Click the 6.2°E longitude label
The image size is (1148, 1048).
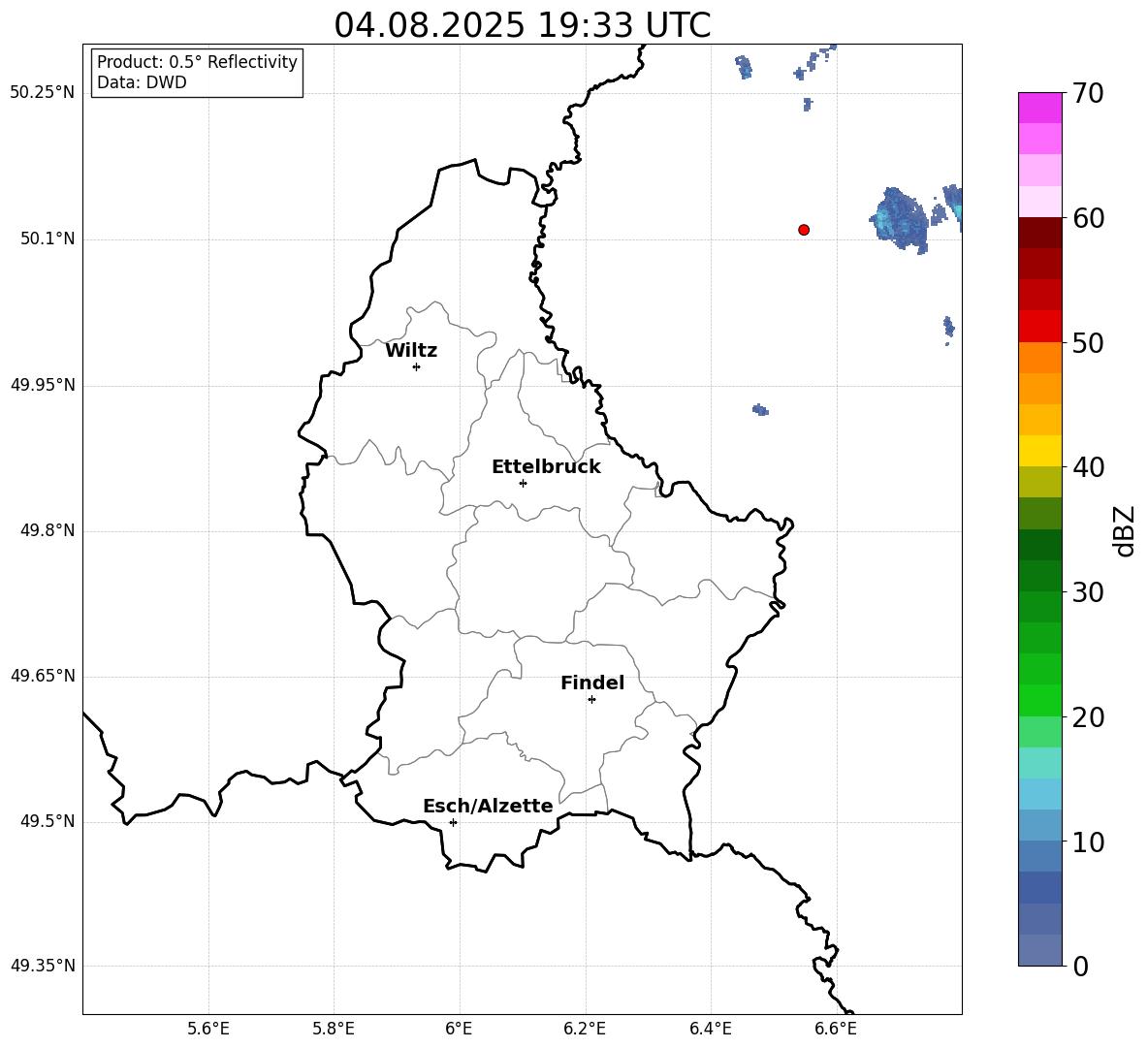tap(585, 1029)
